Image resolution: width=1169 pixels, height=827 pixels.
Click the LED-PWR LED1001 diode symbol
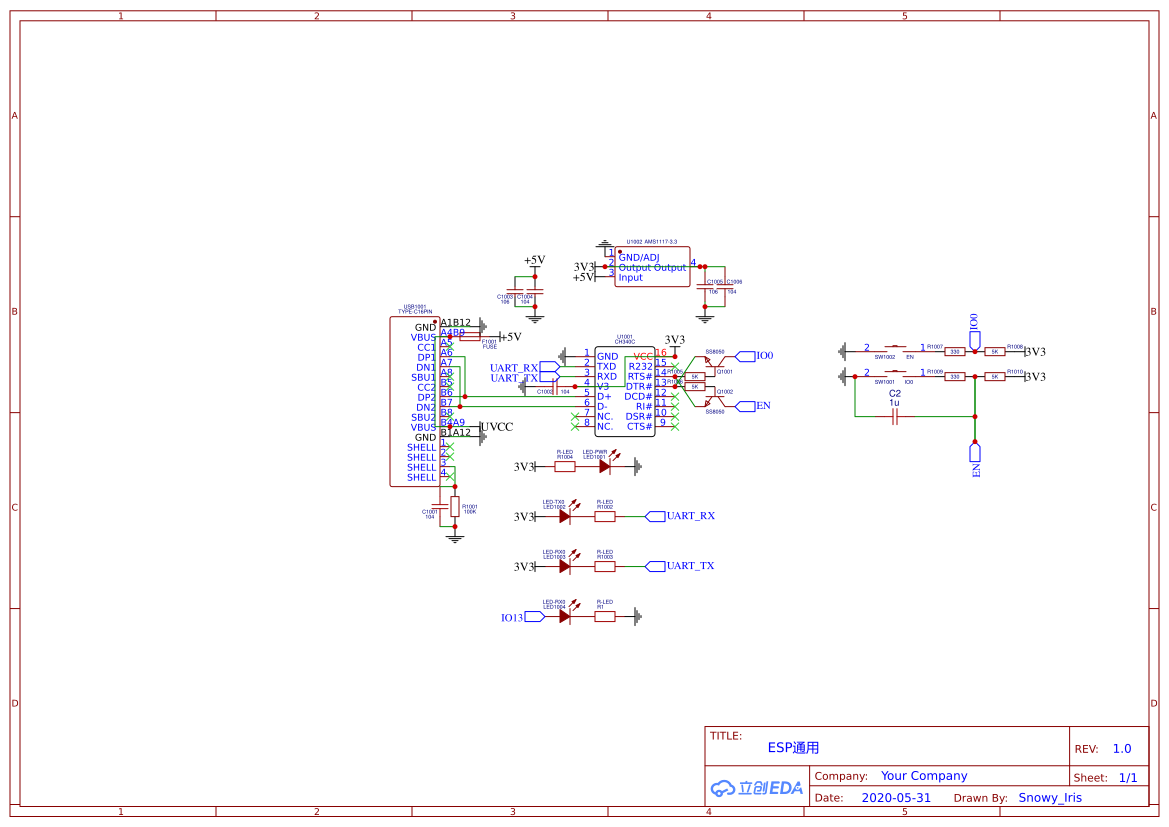(x=605, y=467)
